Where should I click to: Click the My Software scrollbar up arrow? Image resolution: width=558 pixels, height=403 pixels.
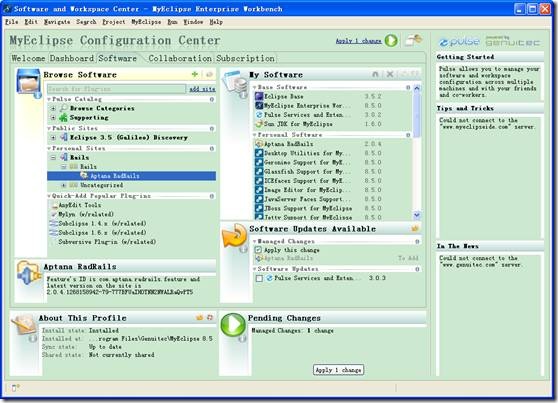[x=417, y=88]
